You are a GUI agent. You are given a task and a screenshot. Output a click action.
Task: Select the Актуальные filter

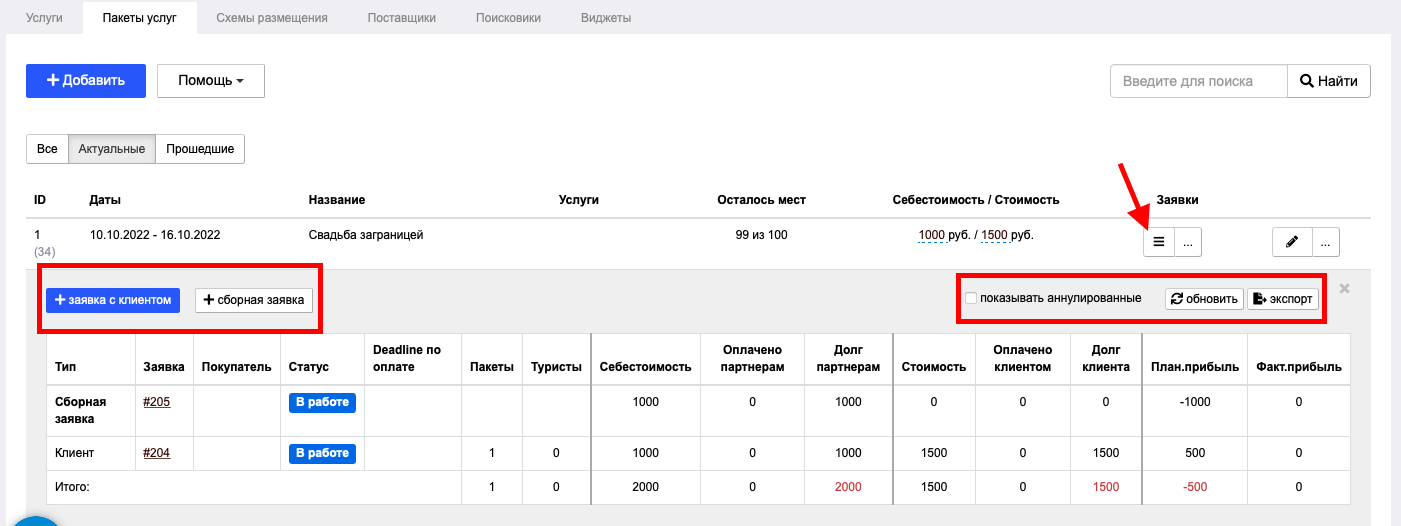(x=112, y=149)
